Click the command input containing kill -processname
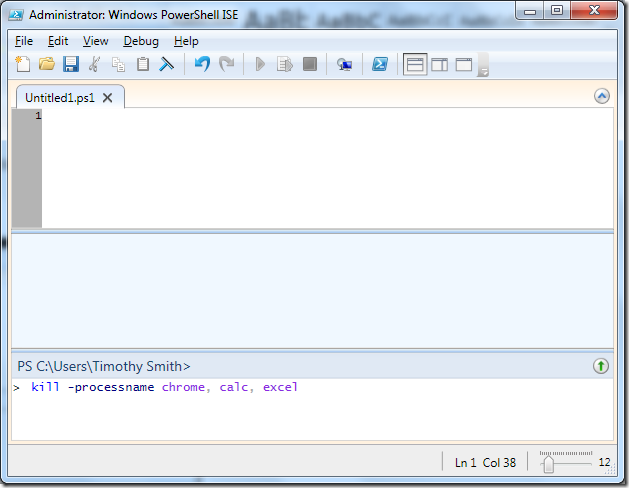The height and width of the screenshot is (488, 629). [312, 409]
